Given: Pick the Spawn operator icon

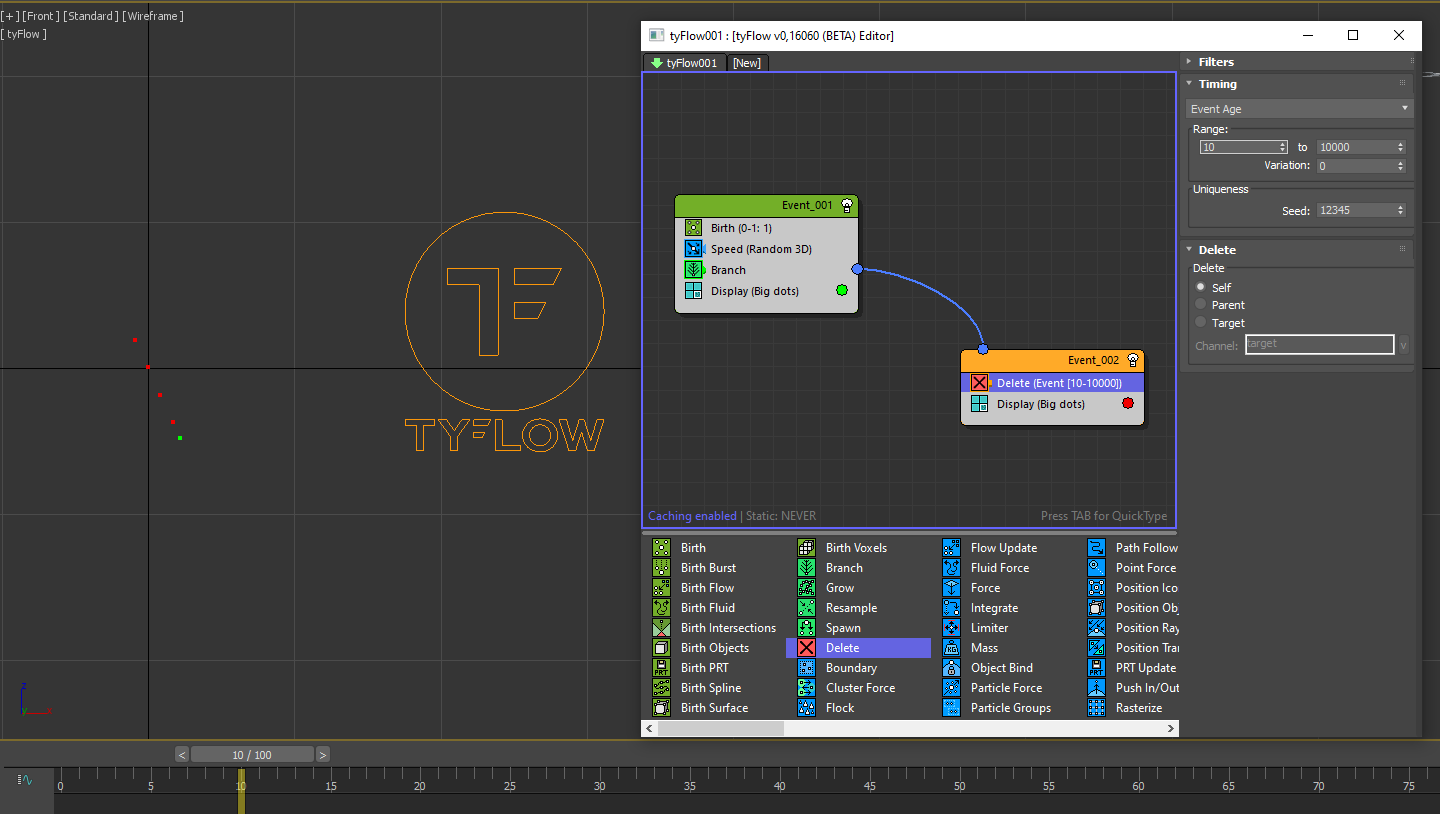Looking at the screenshot, I should pyautogui.click(x=806, y=628).
